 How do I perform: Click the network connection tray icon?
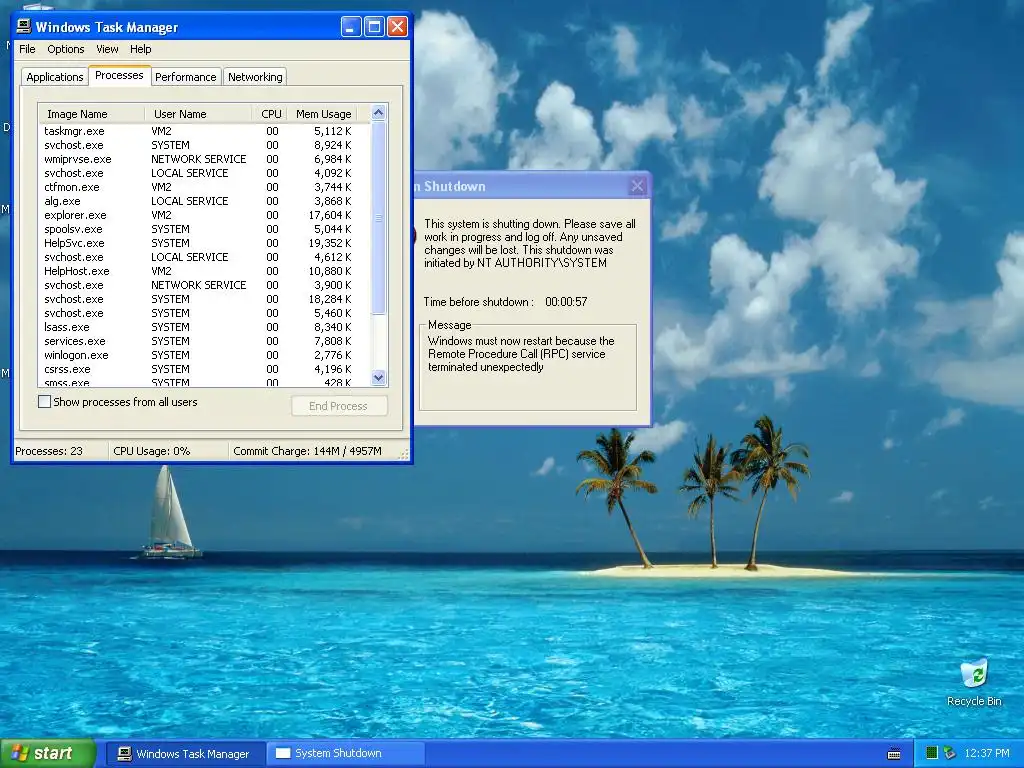point(950,753)
